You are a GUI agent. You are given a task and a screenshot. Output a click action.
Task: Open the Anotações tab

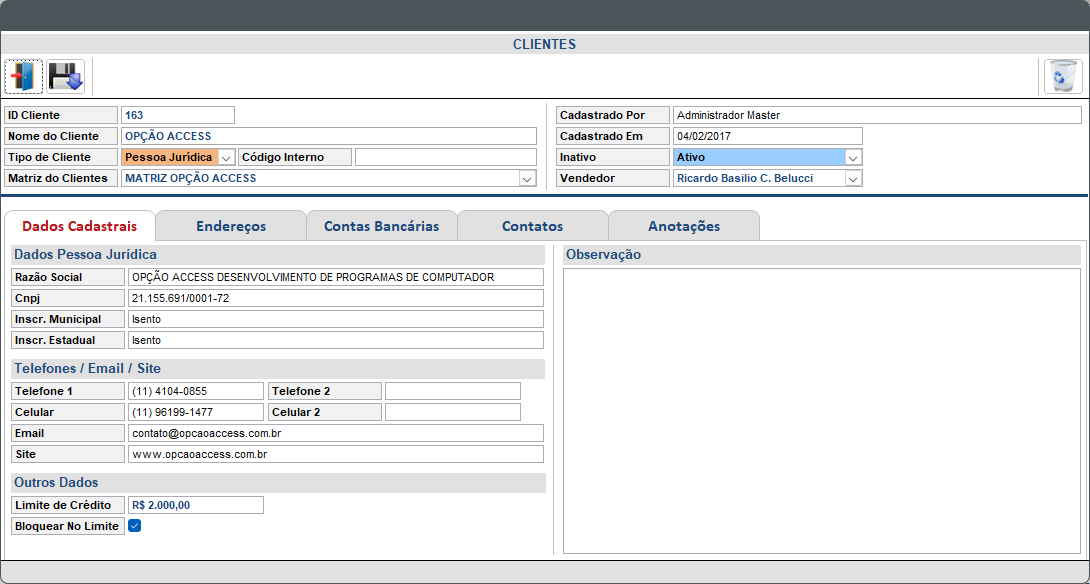[684, 226]
